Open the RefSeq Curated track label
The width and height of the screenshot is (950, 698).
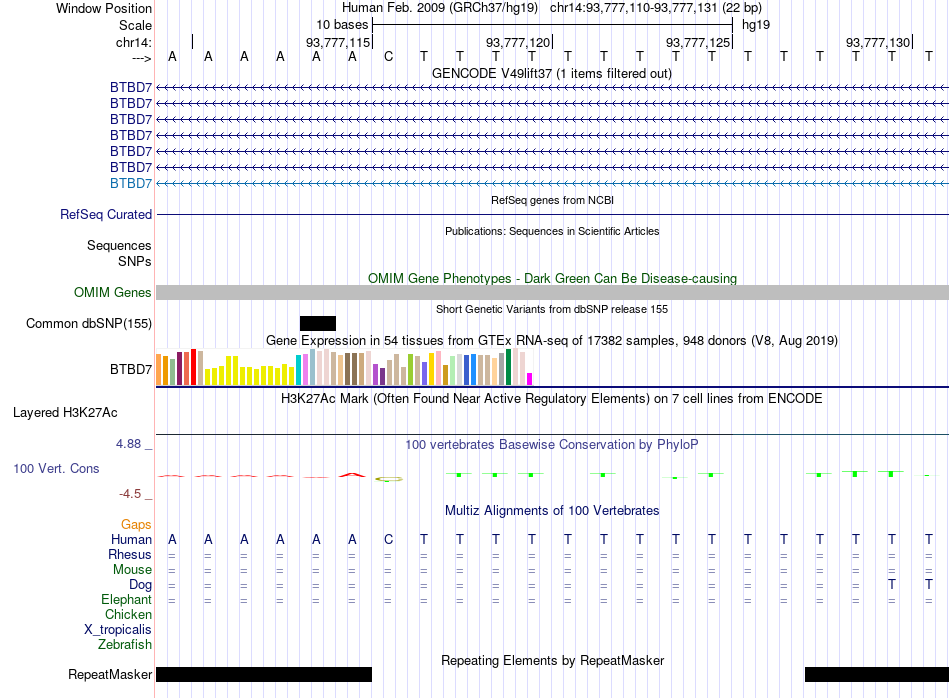click(x=106, y=214)
